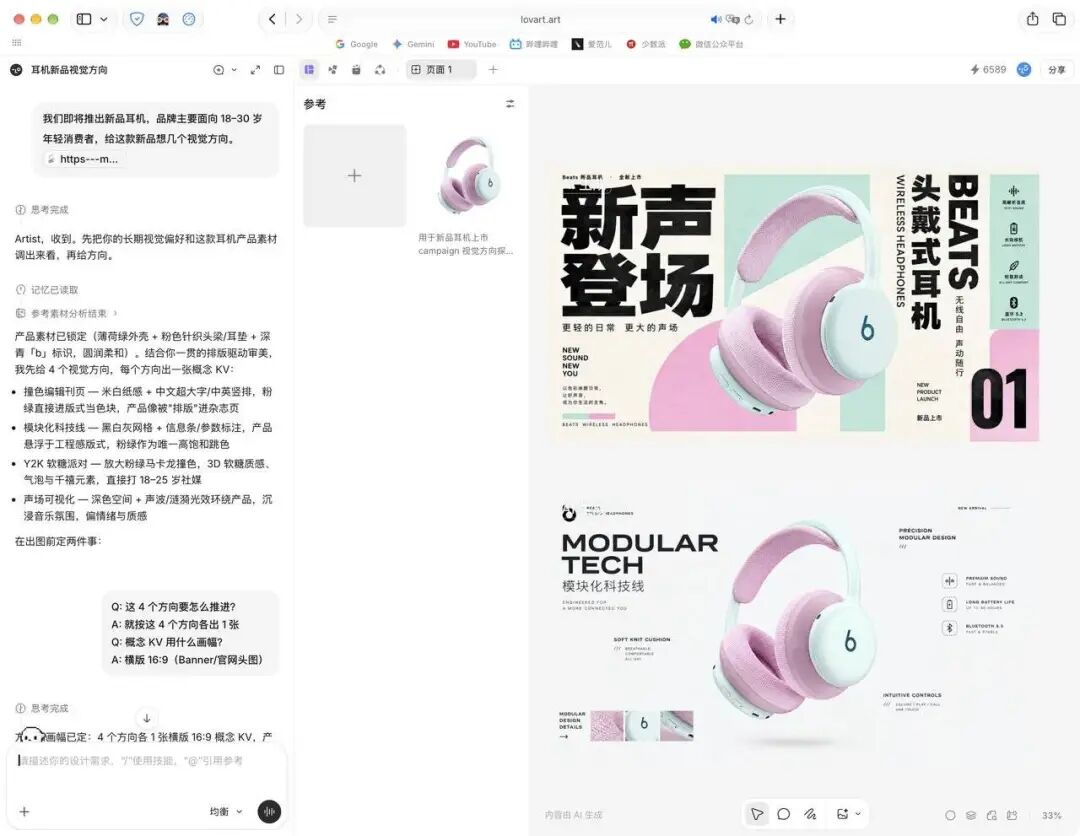Open the YouTube bookmark

(x=472, y=44)
